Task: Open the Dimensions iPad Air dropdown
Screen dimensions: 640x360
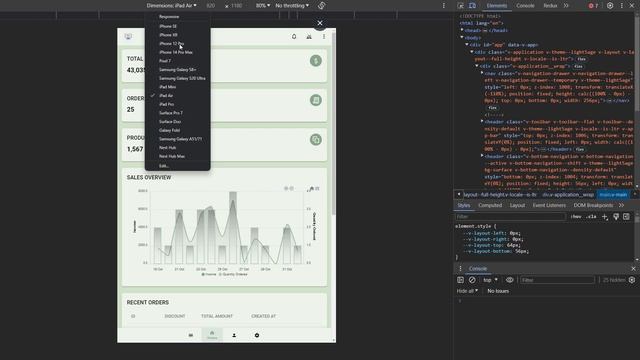Action: coord(171,6)
